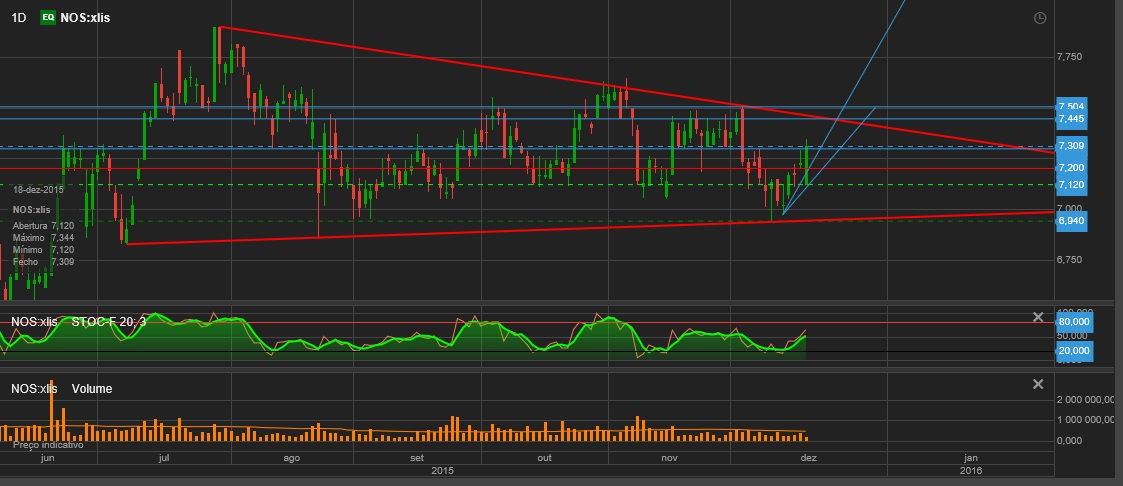Click the clock icon in chart corner
Image resolution: width=1123 pixels, height=486 pixels.
(x=1040, y=18)
